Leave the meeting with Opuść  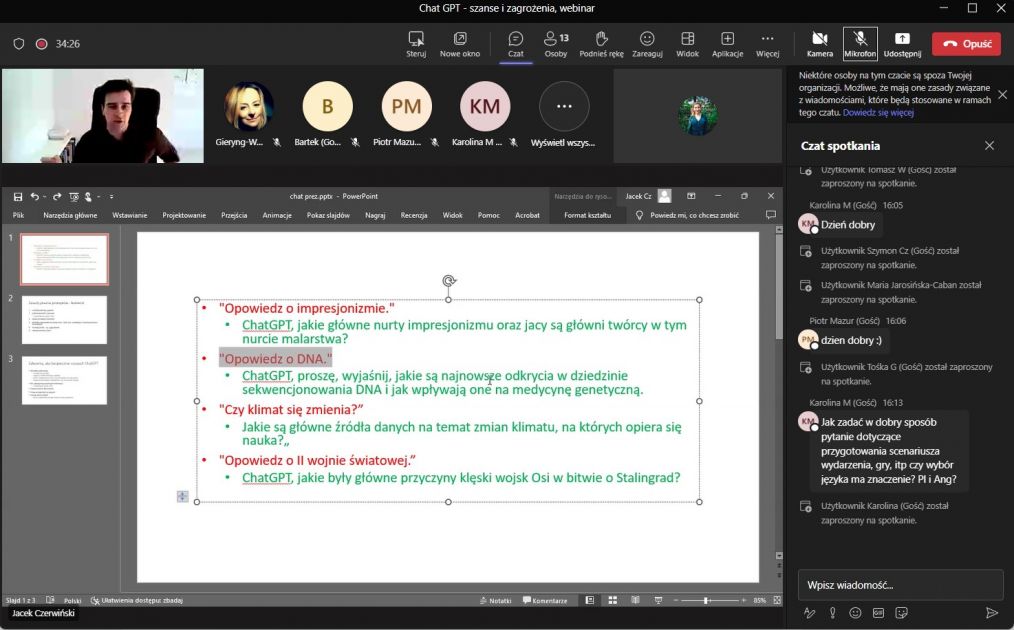click(967, 44)
